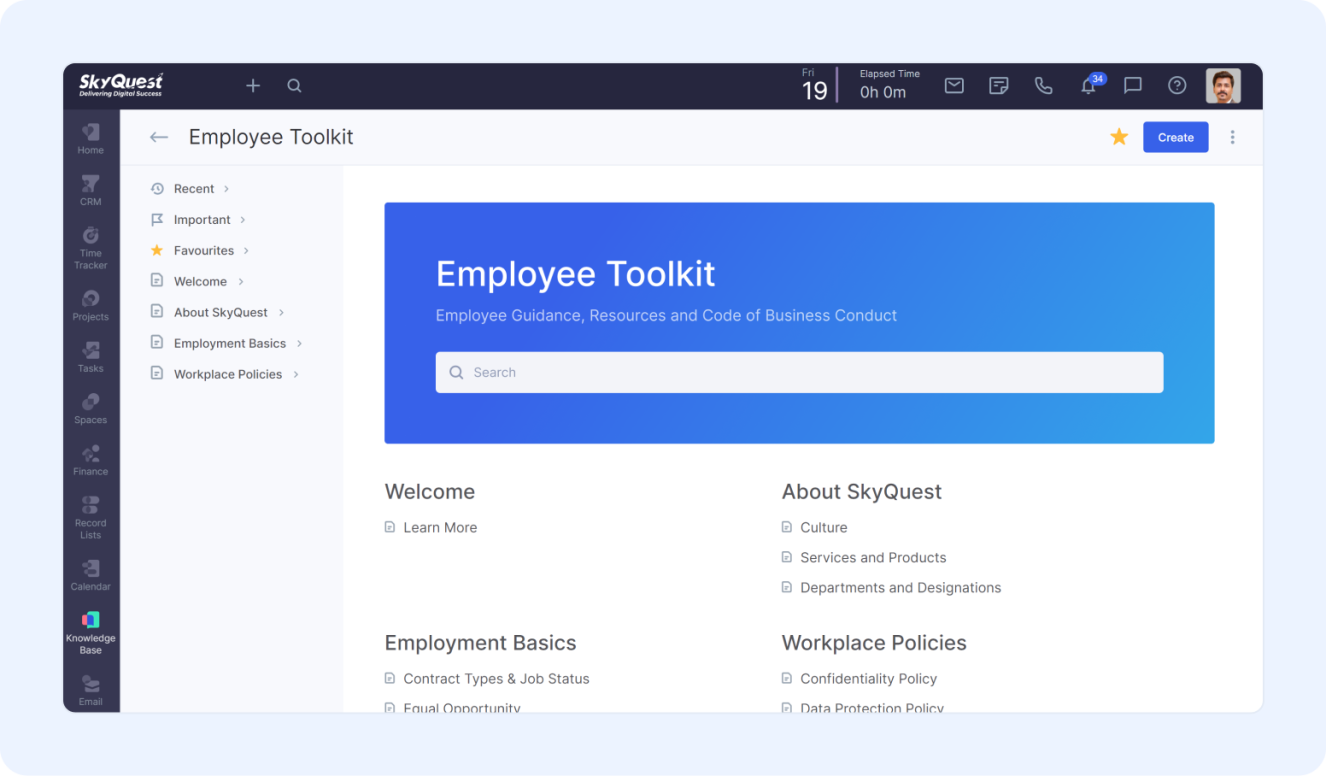Viewport: 1326px width, 776px height.
Task: Click the phone call icon
Action: pos(1043,86)
